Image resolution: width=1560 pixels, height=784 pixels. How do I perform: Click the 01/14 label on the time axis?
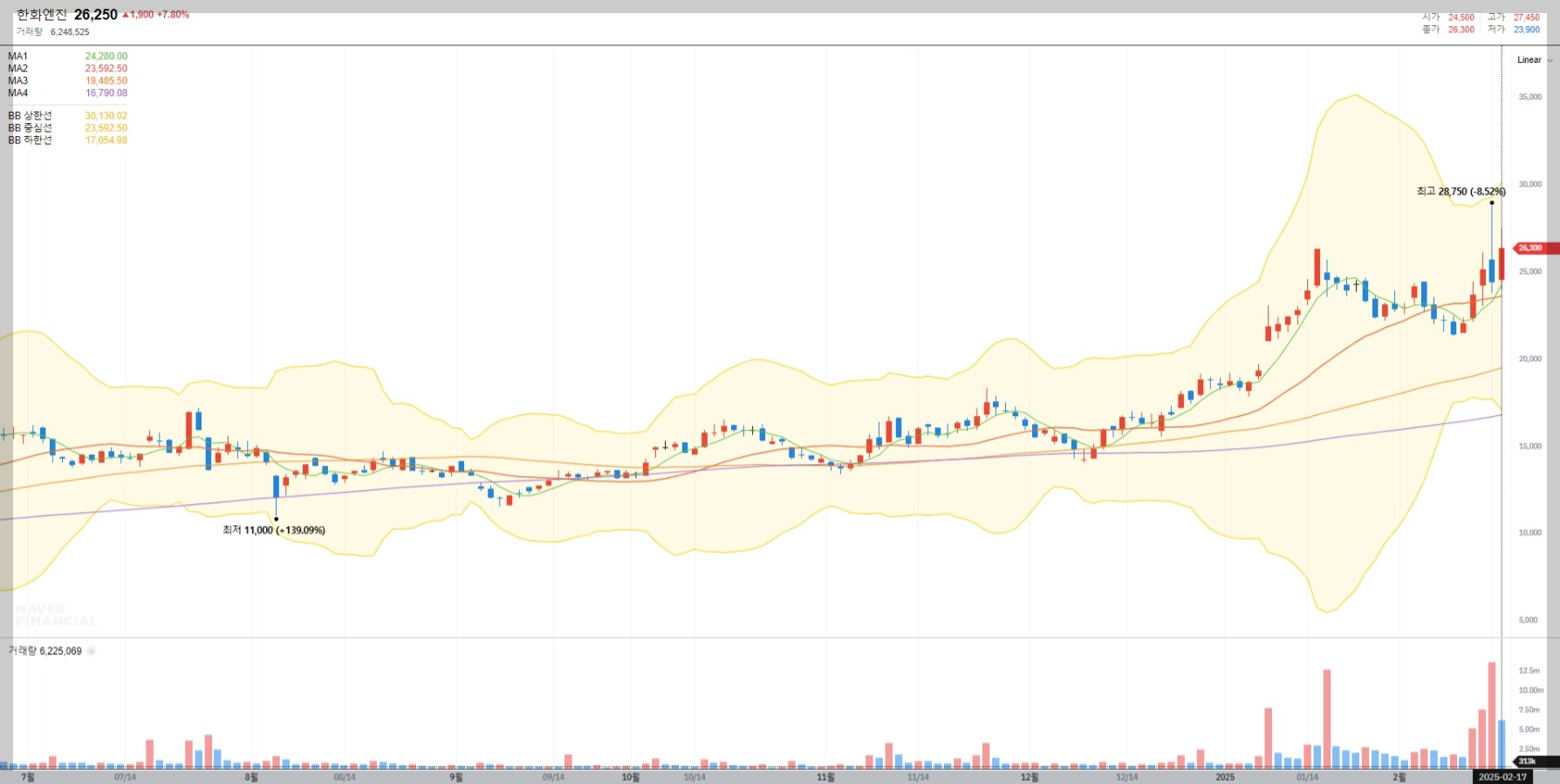coord(1307,778)
